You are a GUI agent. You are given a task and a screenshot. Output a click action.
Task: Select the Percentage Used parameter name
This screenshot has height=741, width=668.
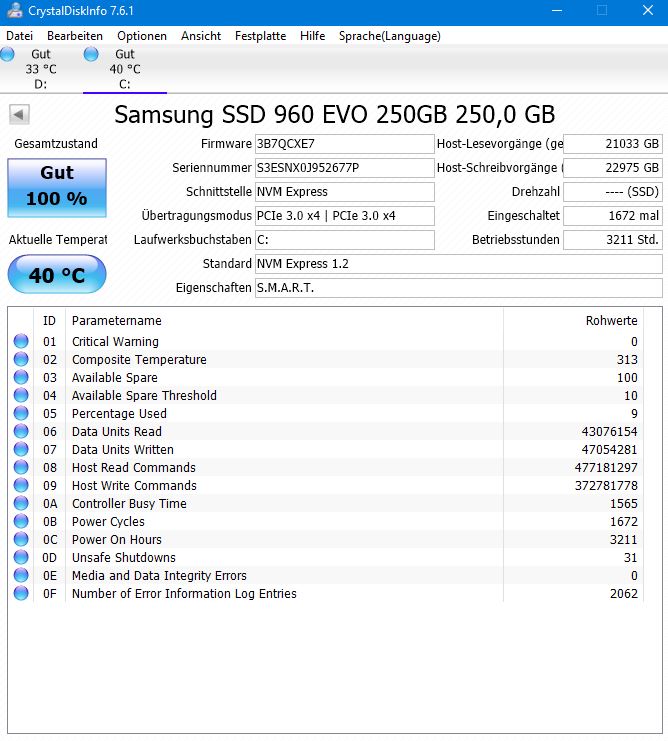point(119,414)
